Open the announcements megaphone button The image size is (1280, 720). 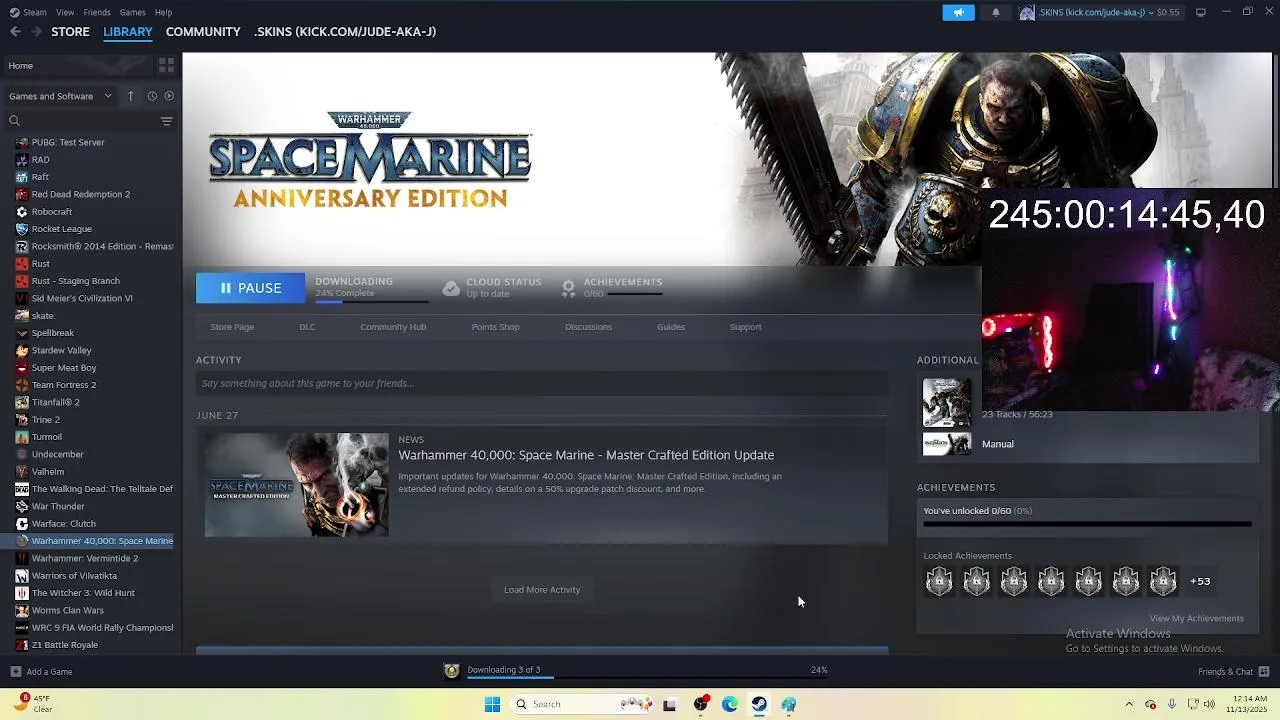click(958, 12)
